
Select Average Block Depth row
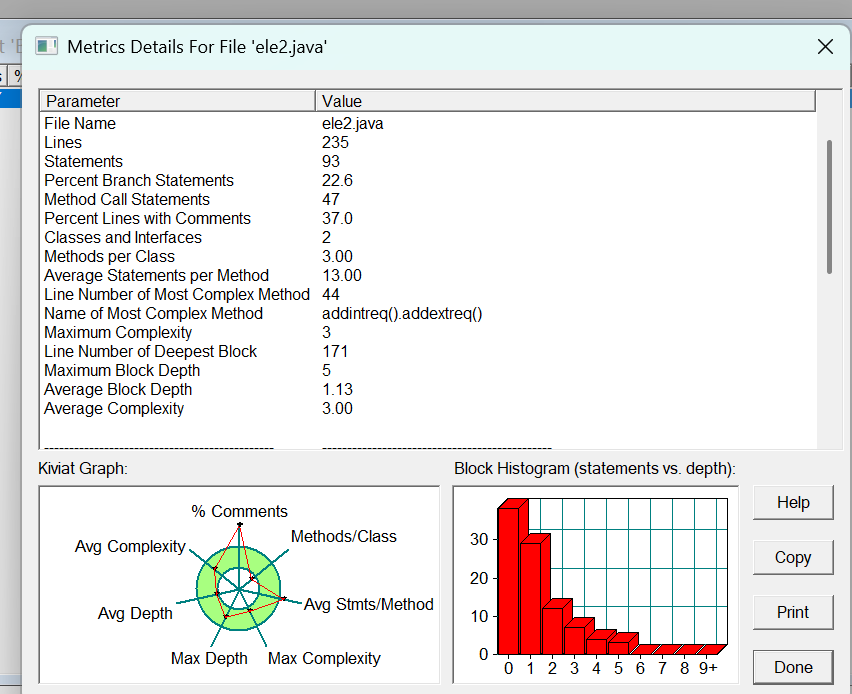(428, 390)
